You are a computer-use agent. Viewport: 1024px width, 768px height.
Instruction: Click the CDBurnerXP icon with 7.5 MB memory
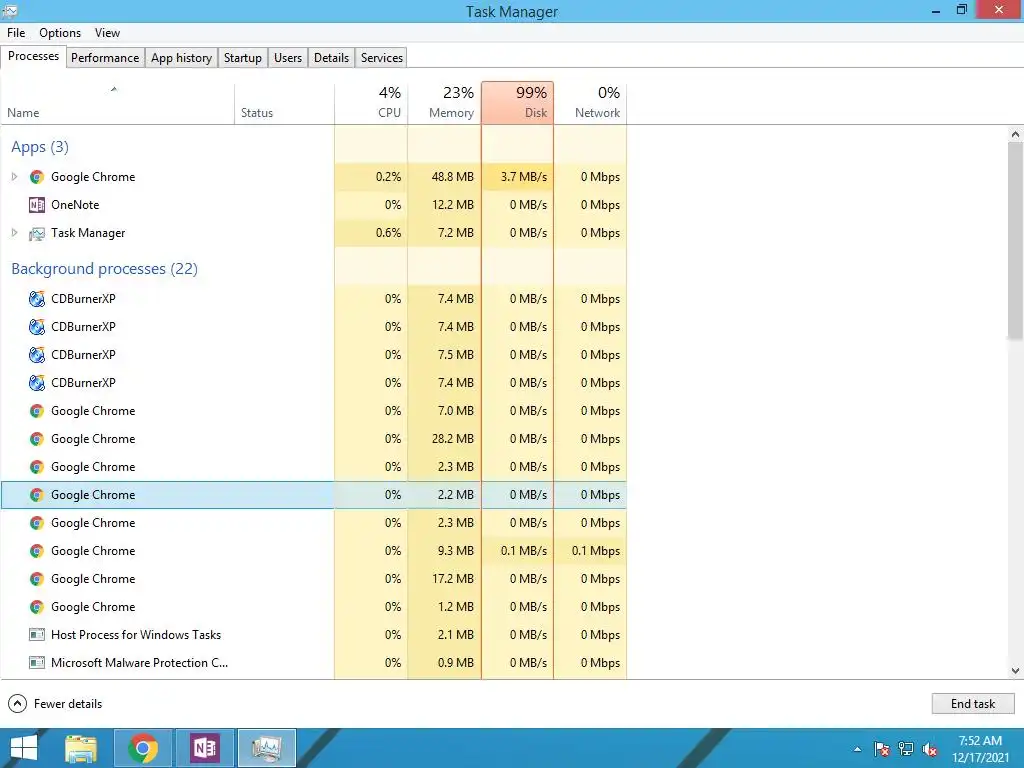(x=37, y=355)
